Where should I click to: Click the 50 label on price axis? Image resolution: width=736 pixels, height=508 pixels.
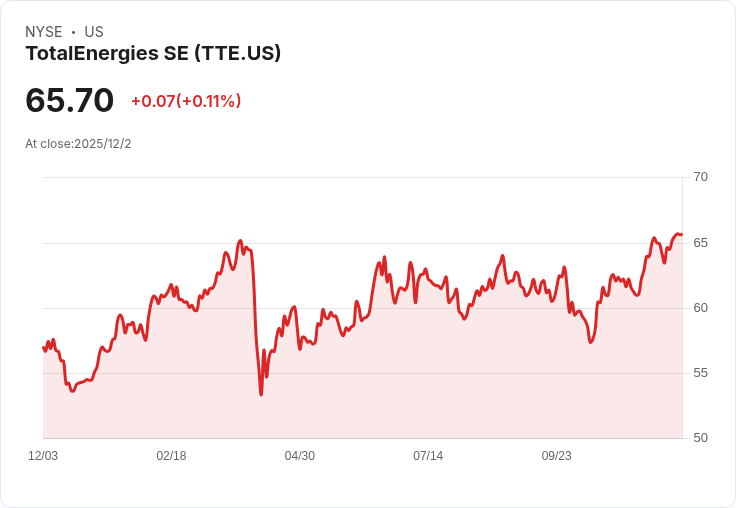700,438
